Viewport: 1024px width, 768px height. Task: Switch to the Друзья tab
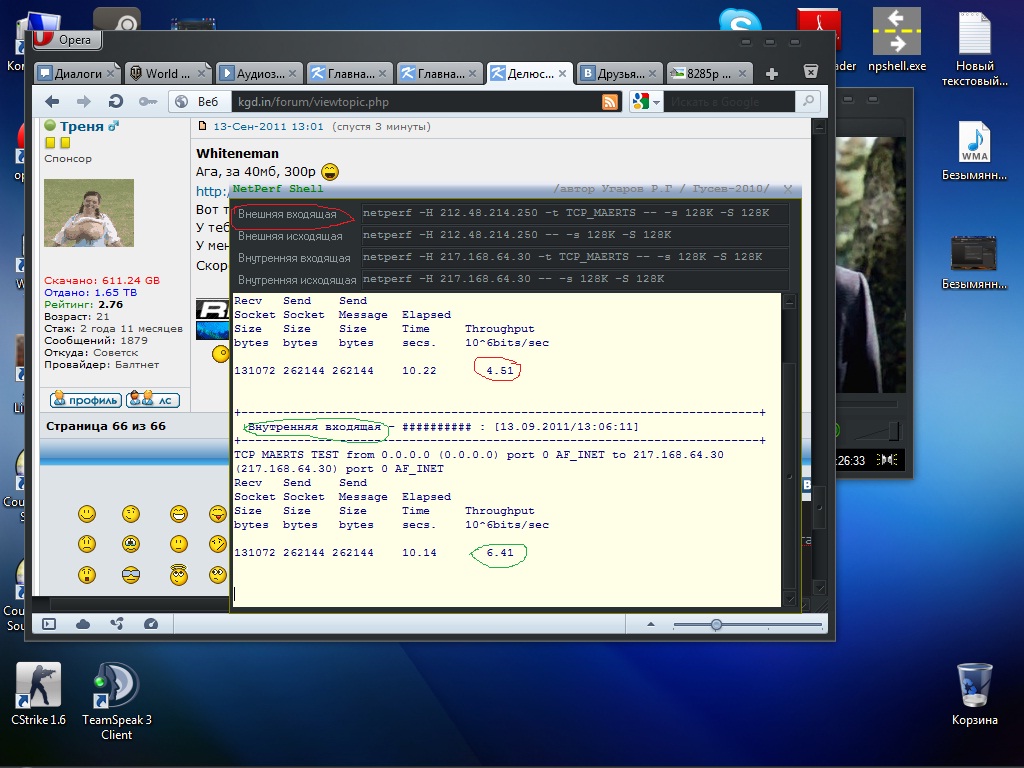coord(620,73)
